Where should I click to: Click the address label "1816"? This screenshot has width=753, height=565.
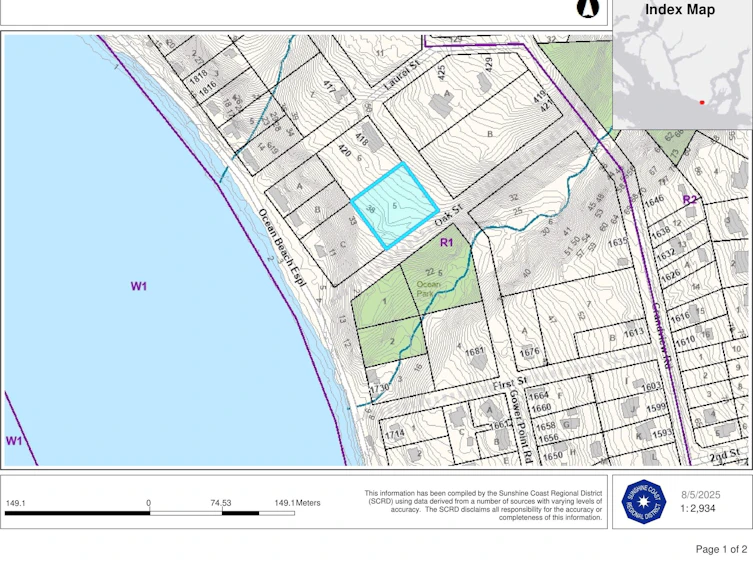207,88
